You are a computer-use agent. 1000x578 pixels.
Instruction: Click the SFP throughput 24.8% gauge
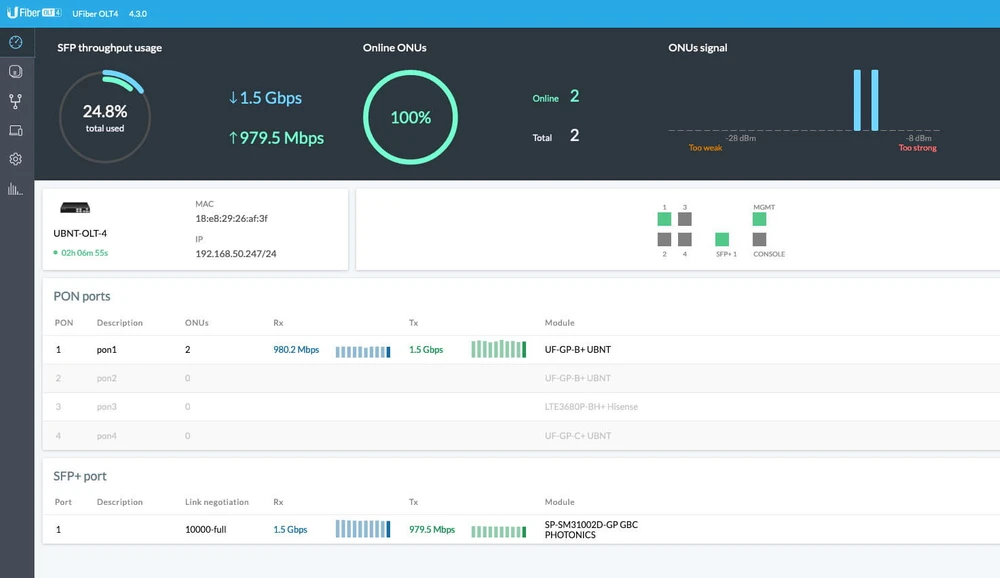point(105,118)
